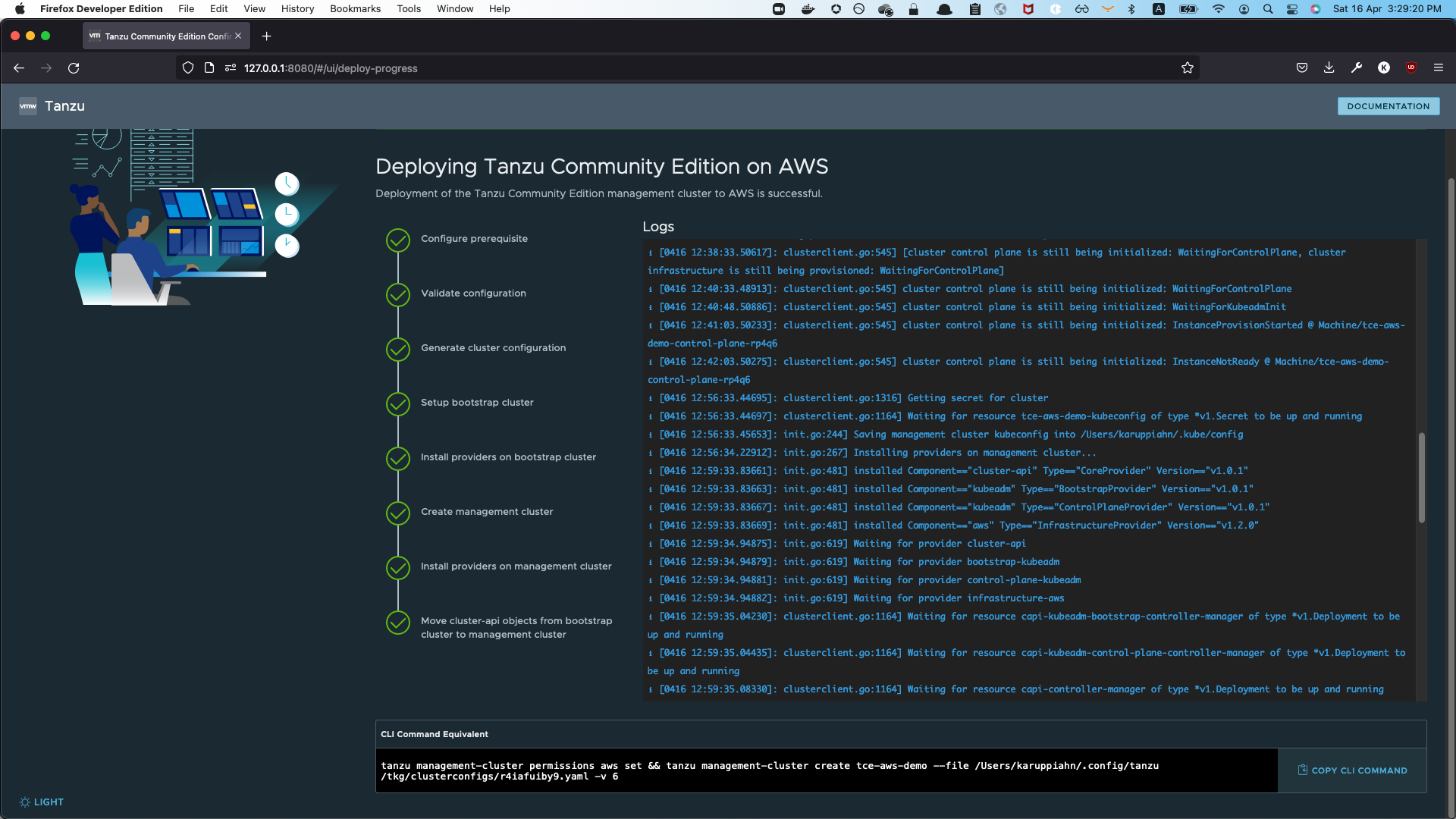Click the DOCUMENTATION button
This screenshot has width=1456, height=819.
click(1388, 106)
